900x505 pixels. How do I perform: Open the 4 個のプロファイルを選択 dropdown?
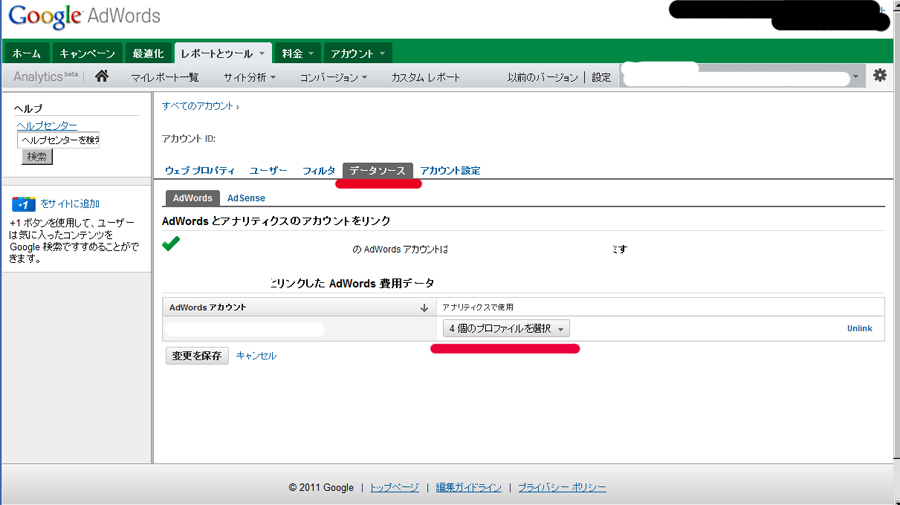point(506,328)
